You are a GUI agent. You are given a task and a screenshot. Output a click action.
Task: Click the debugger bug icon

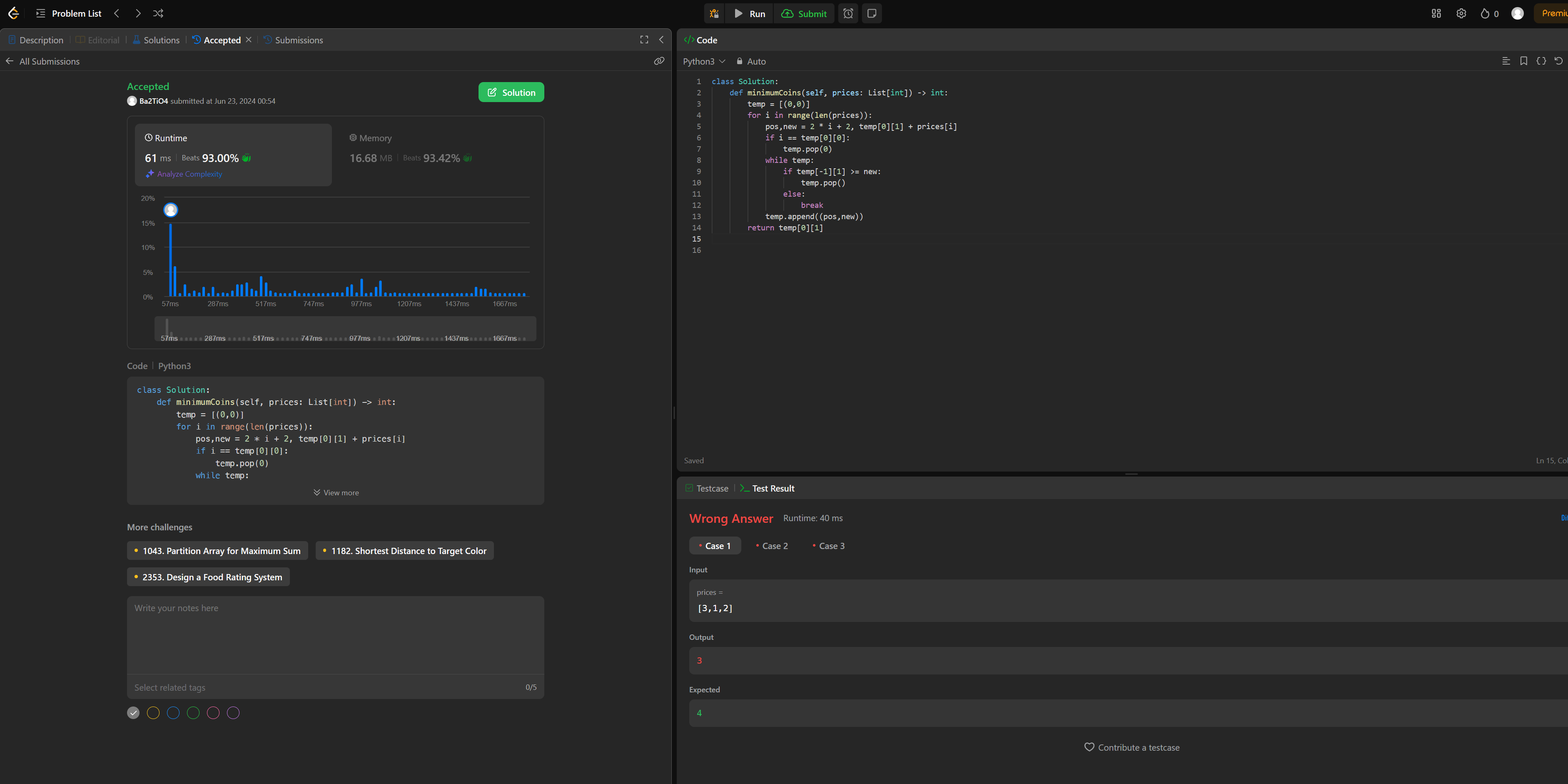point(714,13)
